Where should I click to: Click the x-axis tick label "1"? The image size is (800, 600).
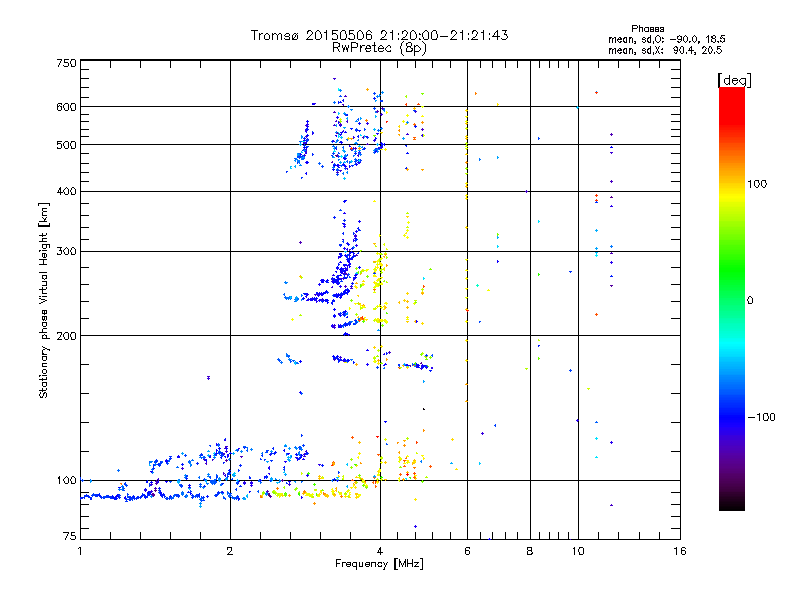(x=80, y=551)
